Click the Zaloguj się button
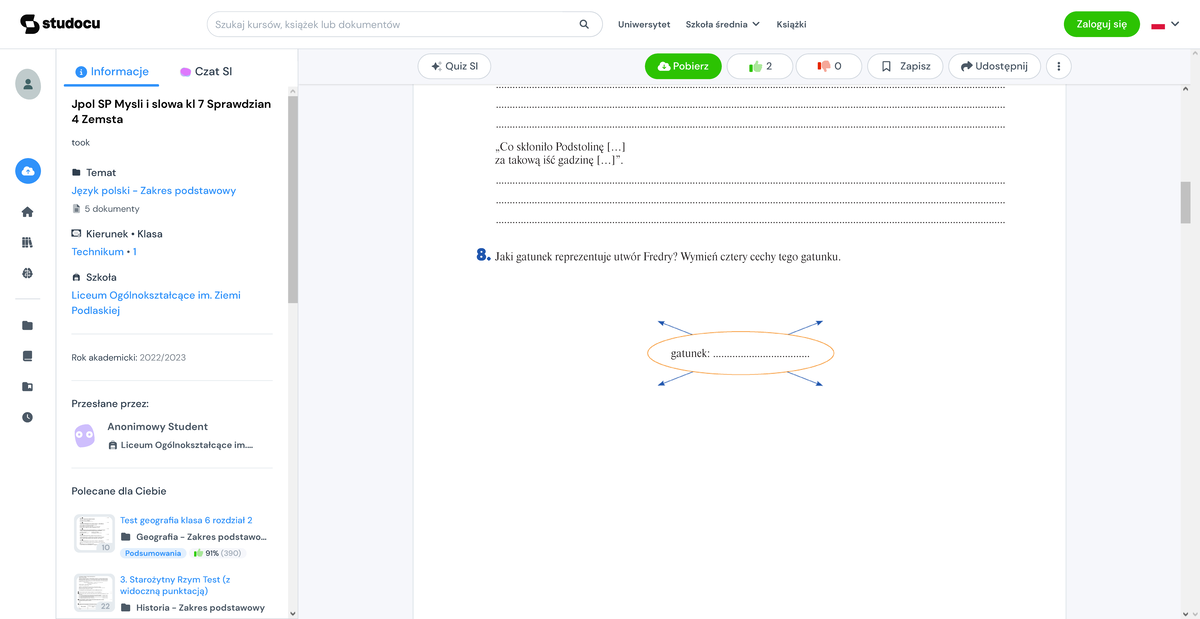The height and width of the screenshot is (619, 1200). (x=1102, y=24)
